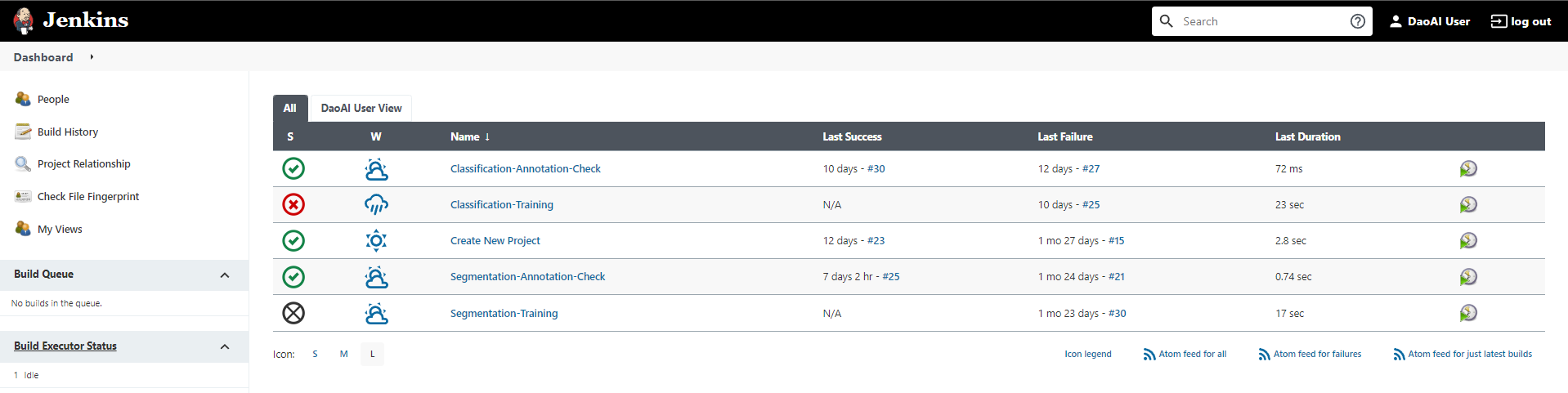Image resolution: width=1568 pixels, height=393 pixels.
Task: Click red failed status icon for Classification-Training
Action: (293, 204)
